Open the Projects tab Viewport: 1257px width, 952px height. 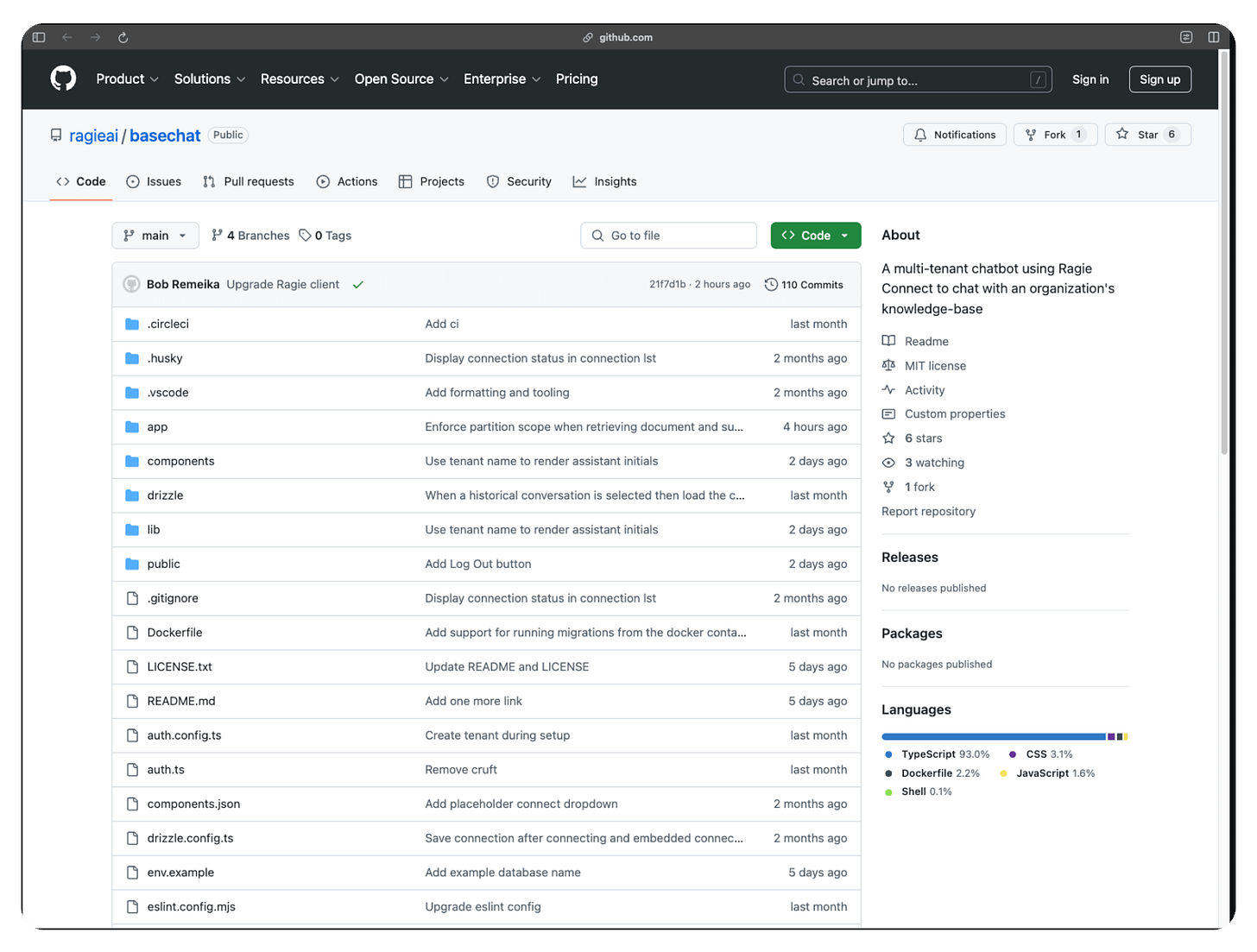[x=432, y=181]
